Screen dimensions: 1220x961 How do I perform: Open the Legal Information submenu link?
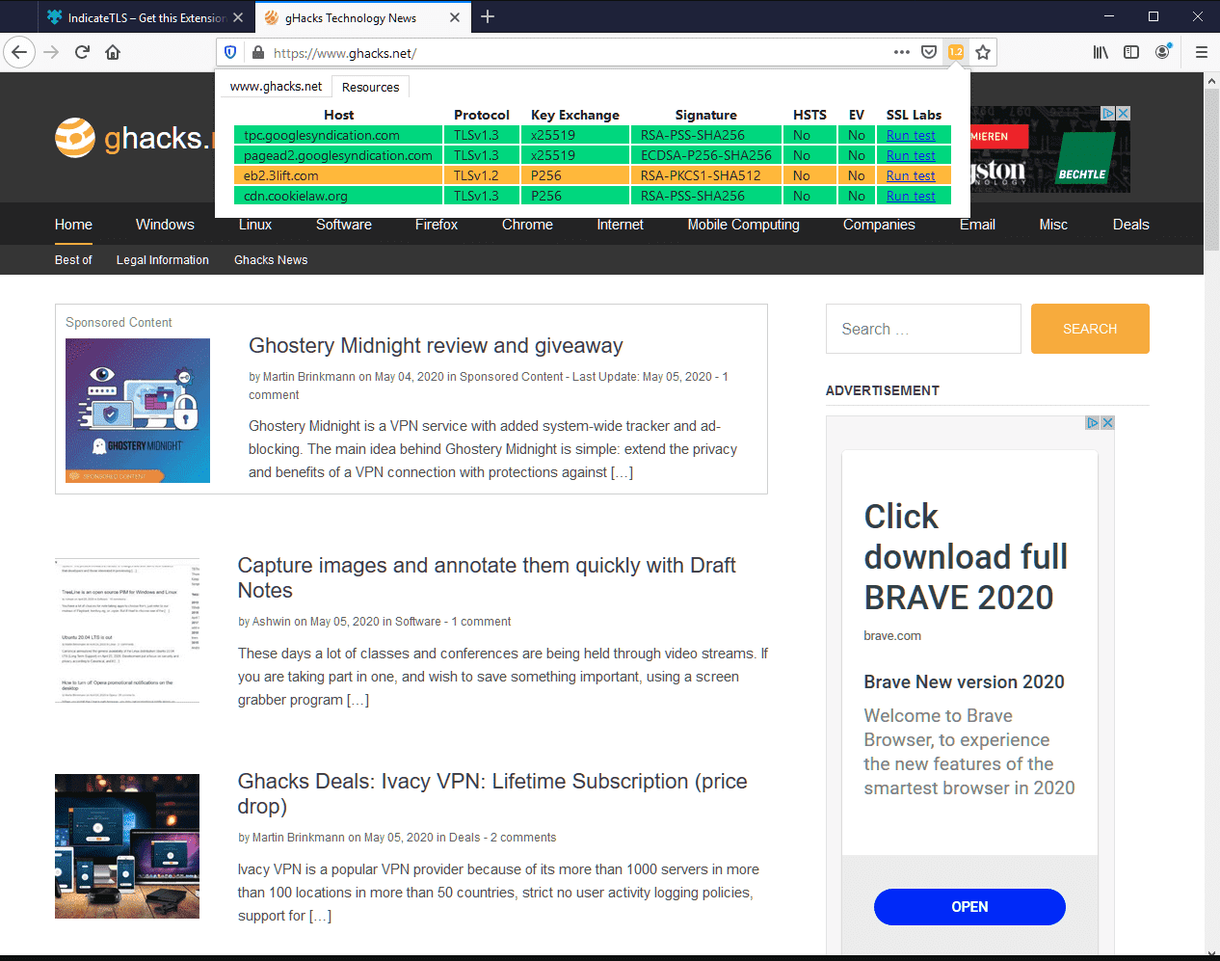click(x=163, y=260)
